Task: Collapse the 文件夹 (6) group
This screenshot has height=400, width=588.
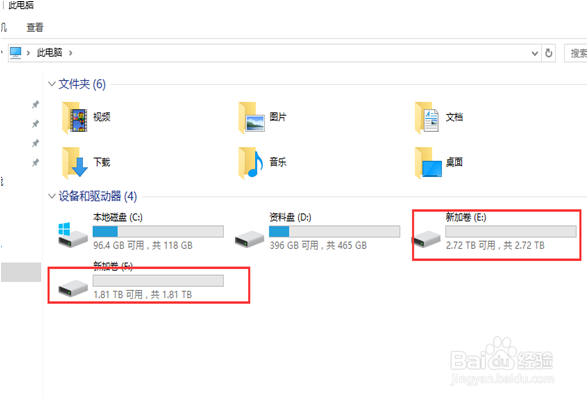Action: pos(52,84)
